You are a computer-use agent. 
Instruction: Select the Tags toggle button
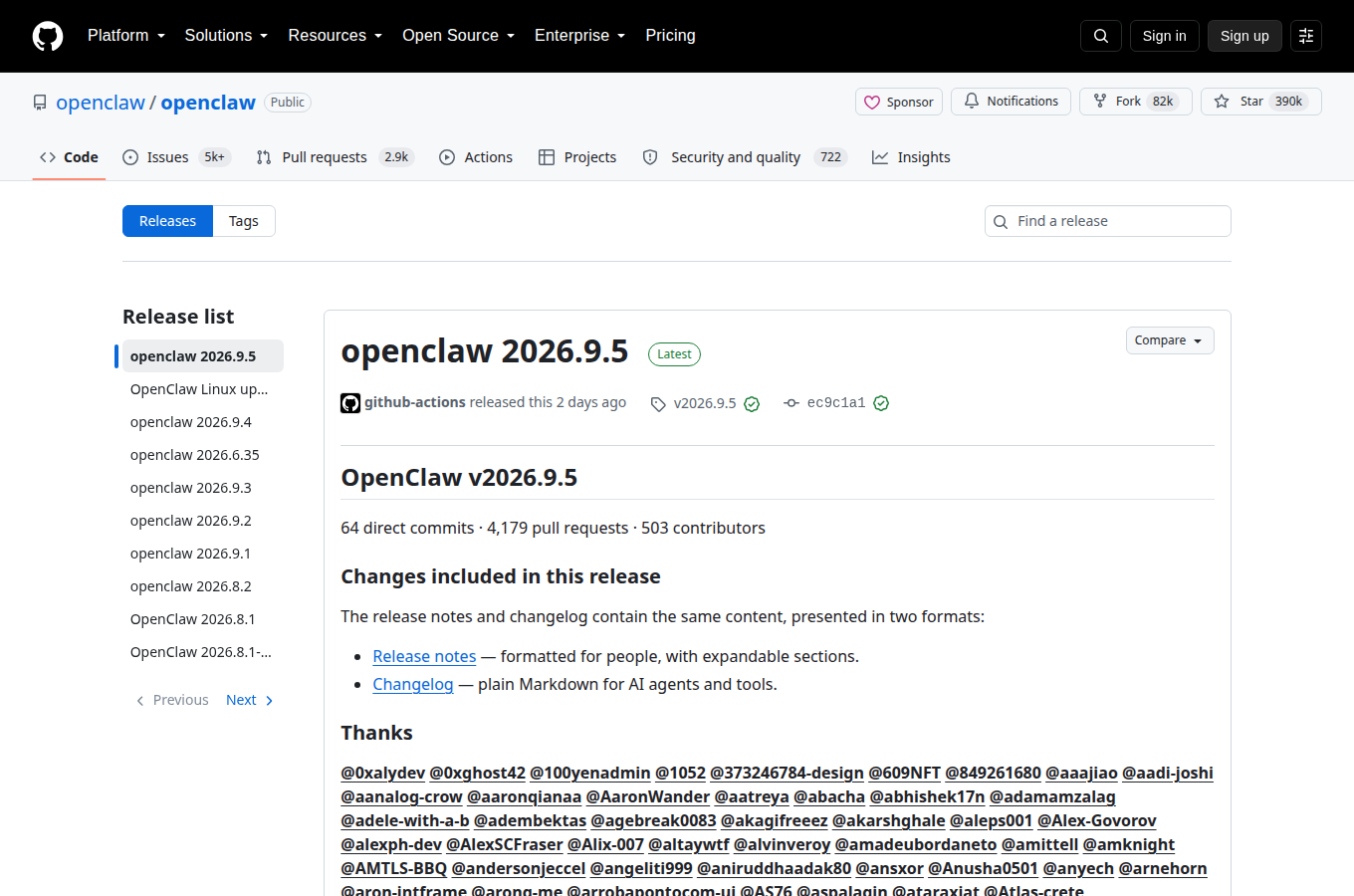(x=244, y=221)
